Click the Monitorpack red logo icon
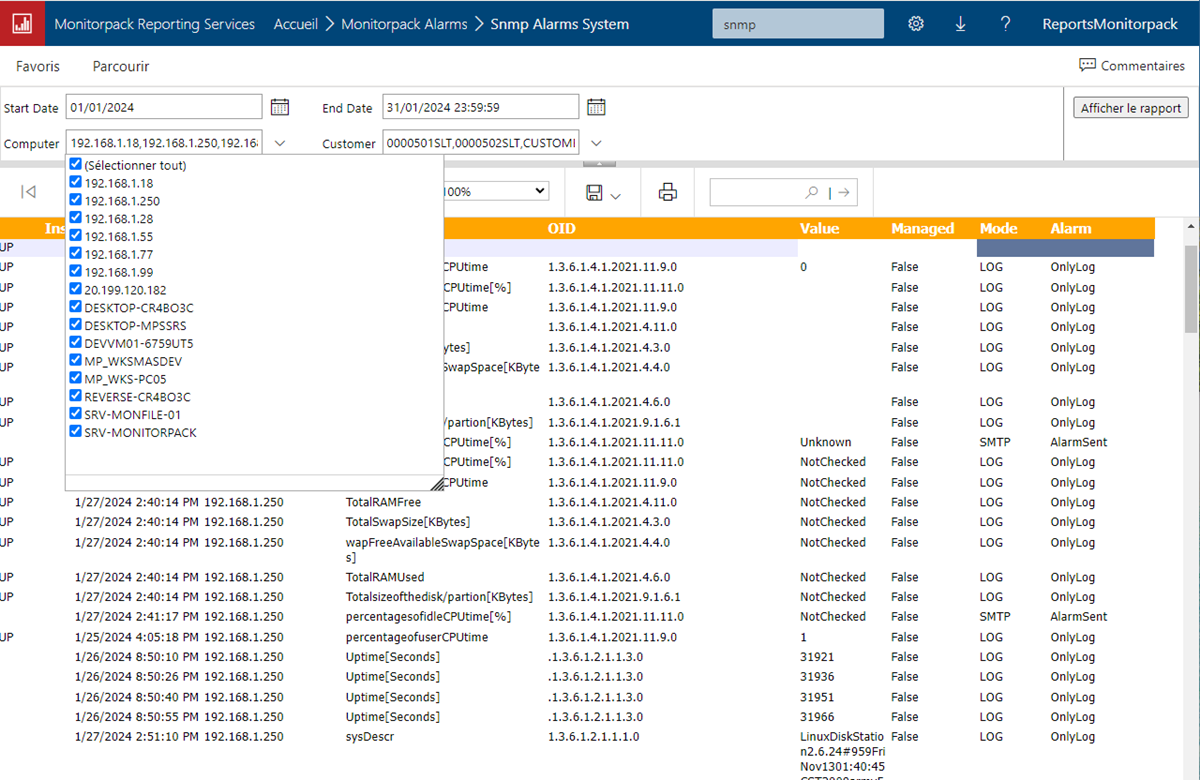This screenshot has width=1200, height=780. (x=22, y=23)
